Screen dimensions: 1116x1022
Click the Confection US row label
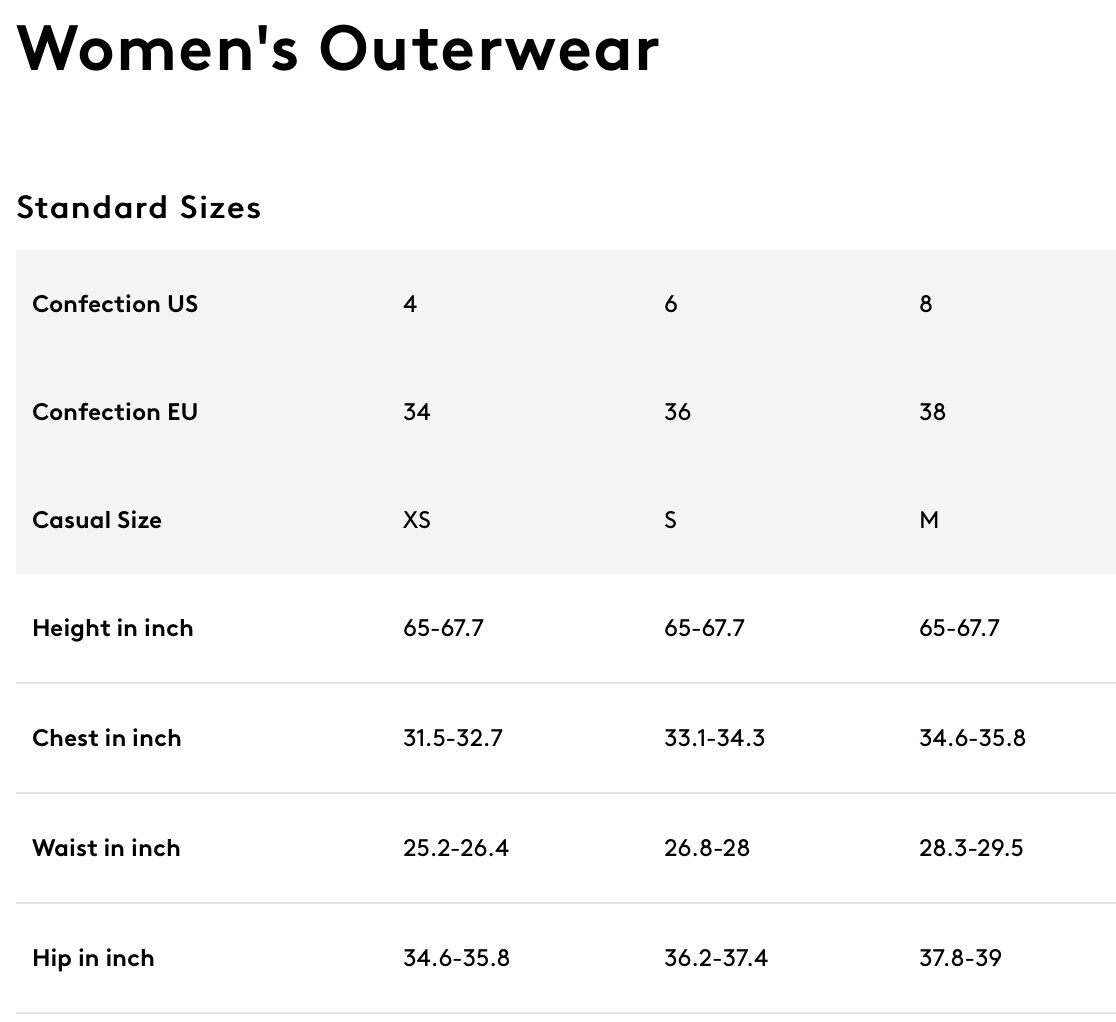(115, 304)
